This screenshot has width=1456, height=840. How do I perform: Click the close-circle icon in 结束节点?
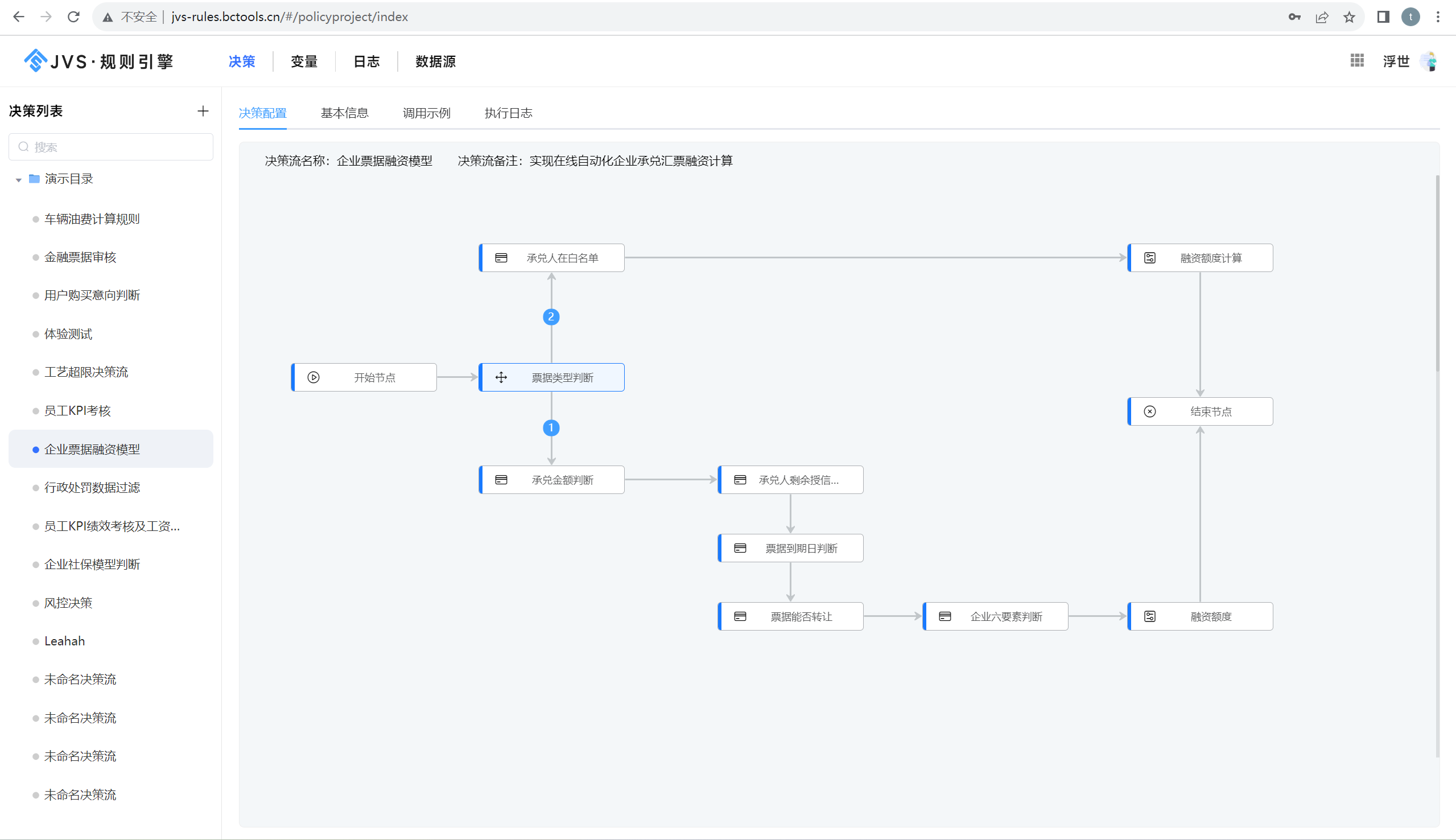[1149, 411]
